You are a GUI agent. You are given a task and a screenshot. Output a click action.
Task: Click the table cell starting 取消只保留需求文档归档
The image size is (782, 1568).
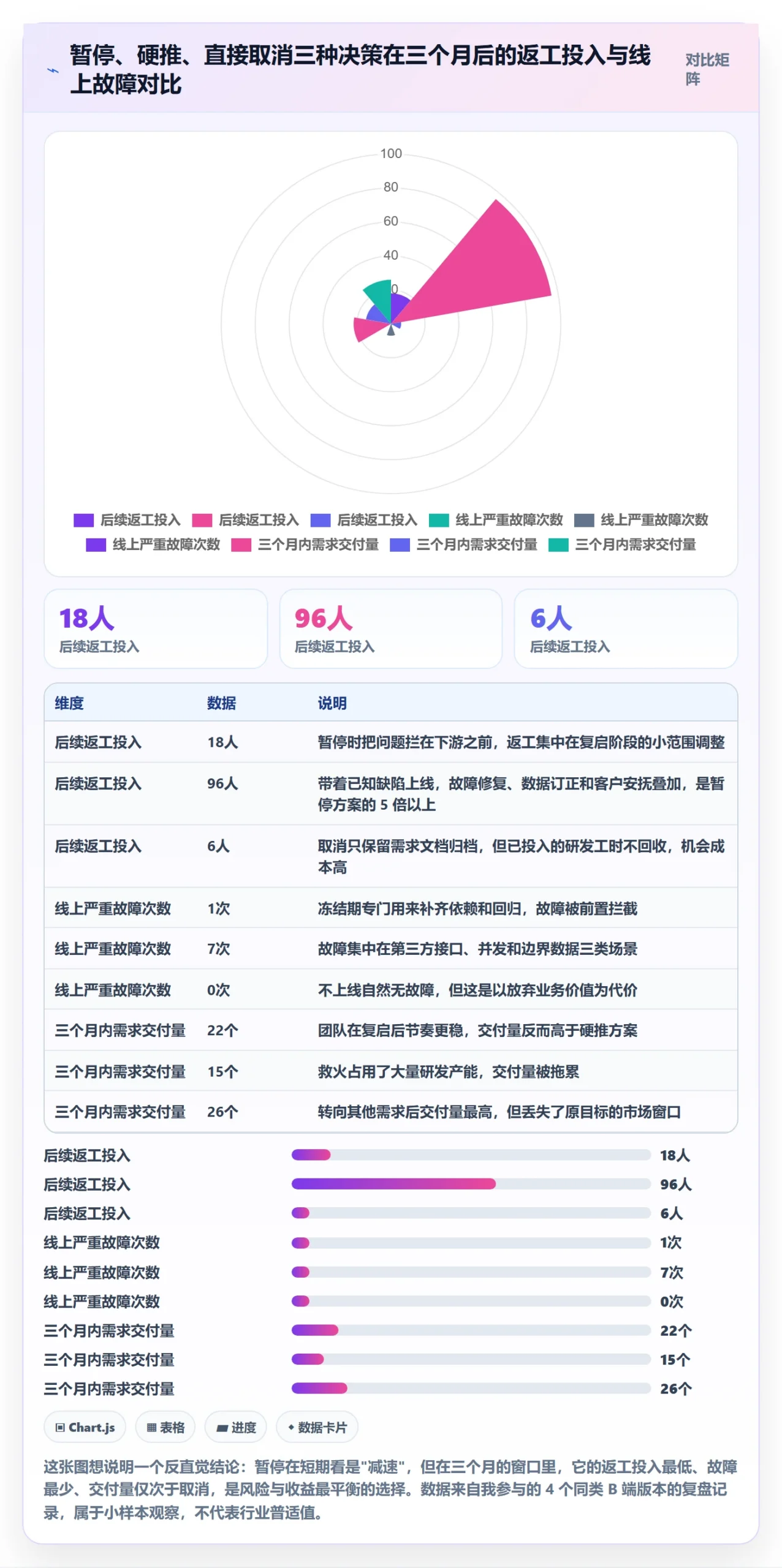pos(521,856)
